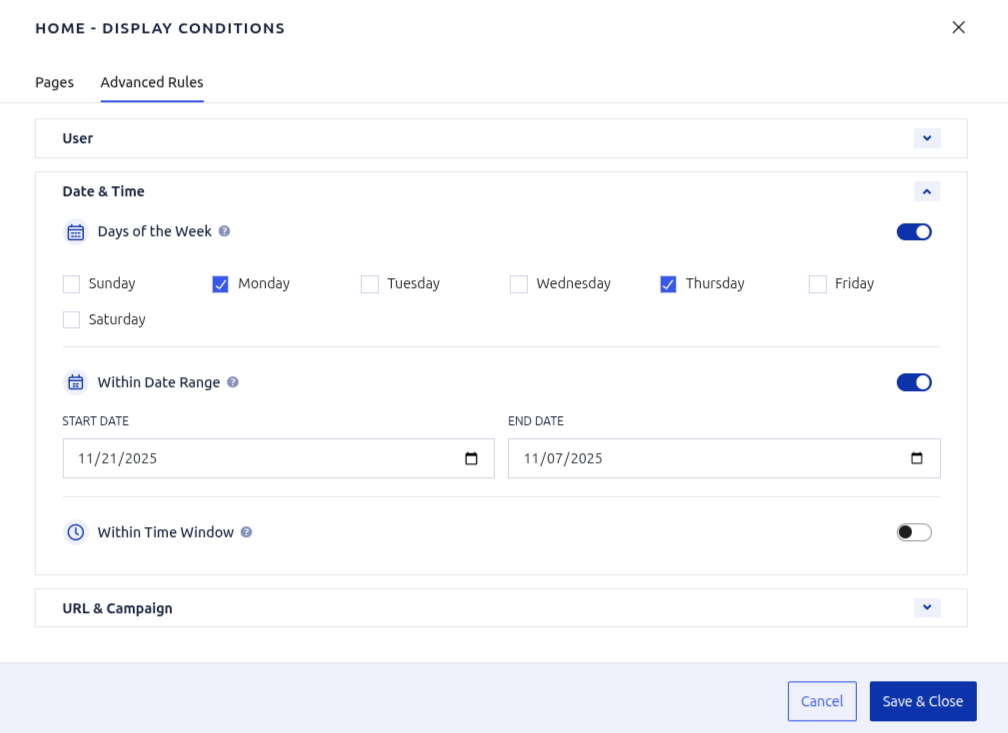Expand the User section
The image size is (1008, 733).
pyautogui.click(x=927, y=138)
